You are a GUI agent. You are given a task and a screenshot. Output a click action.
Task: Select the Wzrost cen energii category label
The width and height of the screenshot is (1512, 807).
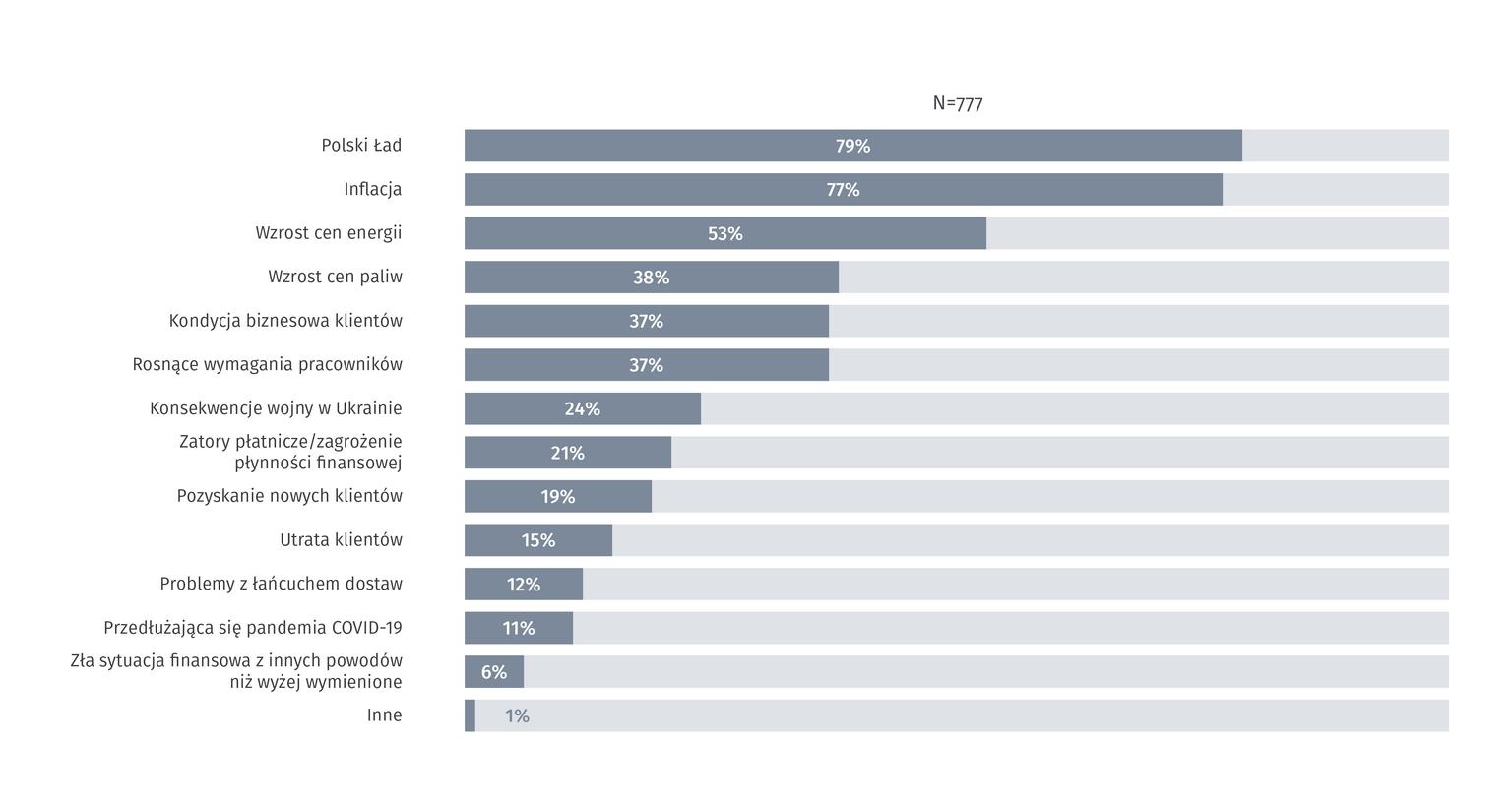[x=329, y=233]
